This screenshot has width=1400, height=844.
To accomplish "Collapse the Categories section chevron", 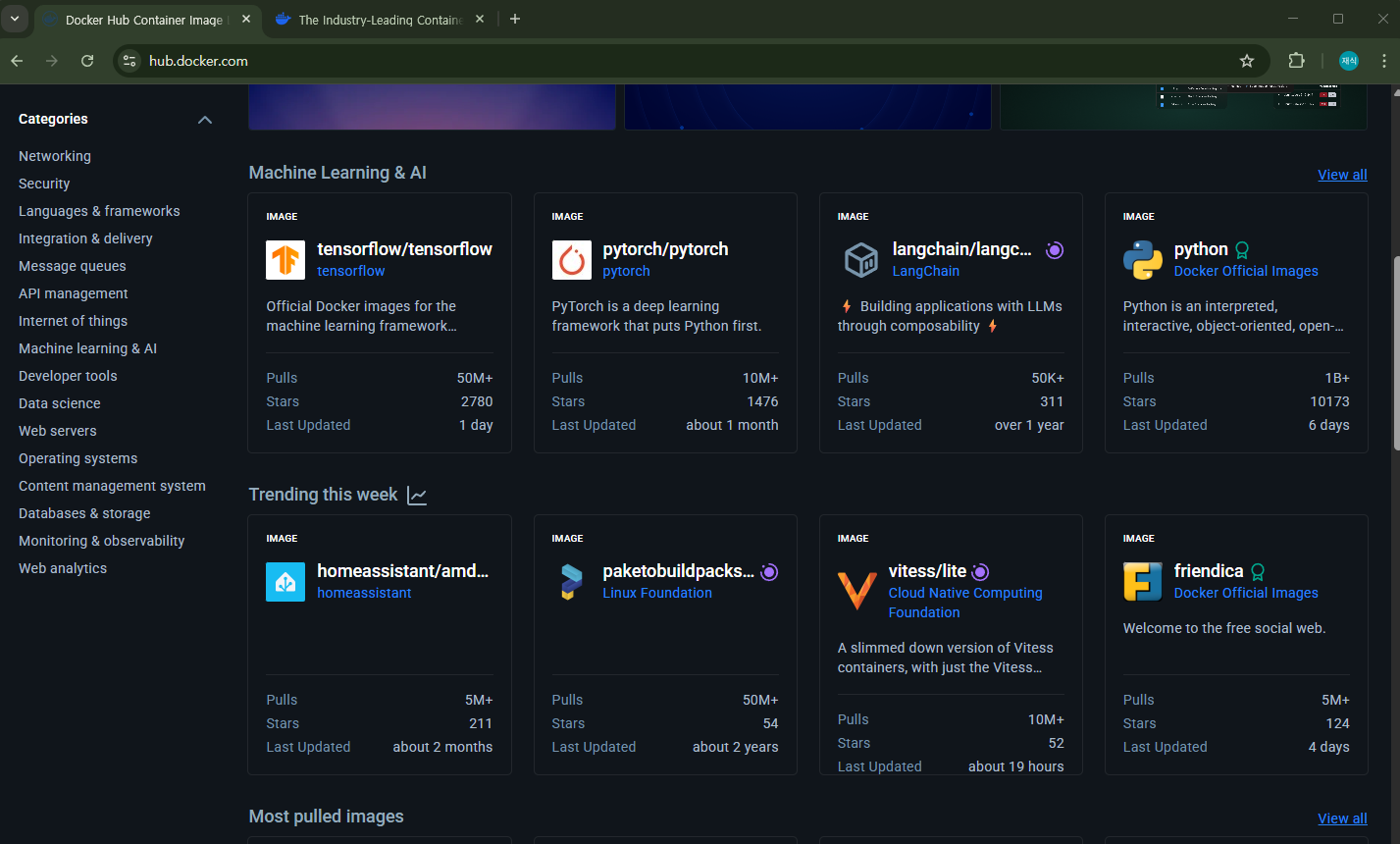I will tap(205, 120).
